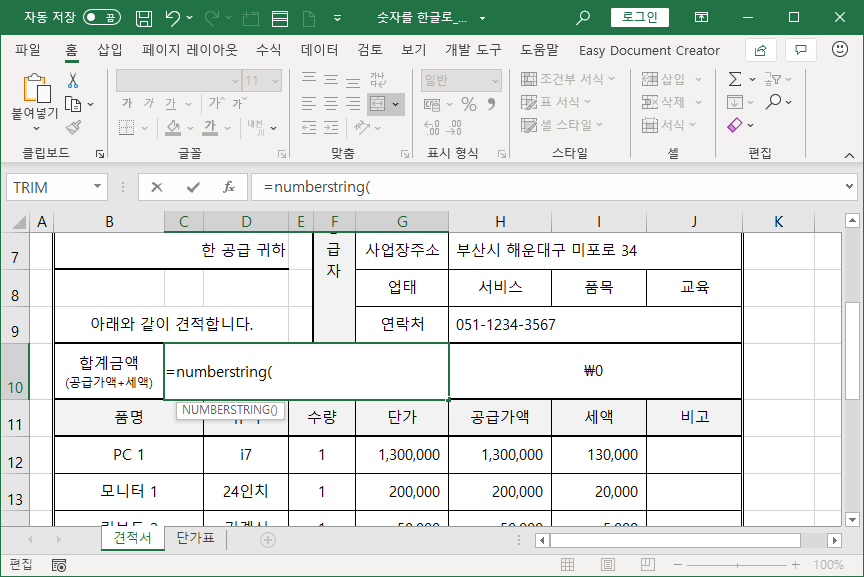Click the Find and Select magnifier icon

pos(774,101)
